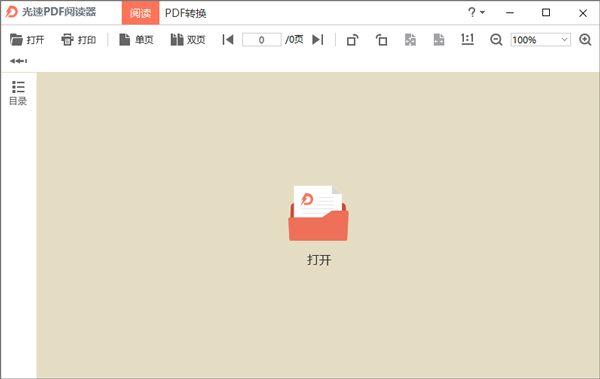Switch to double page view (双页)
The width and height of the screenshot is (600, 379).
pyautogui.click(x=188, y=39)
